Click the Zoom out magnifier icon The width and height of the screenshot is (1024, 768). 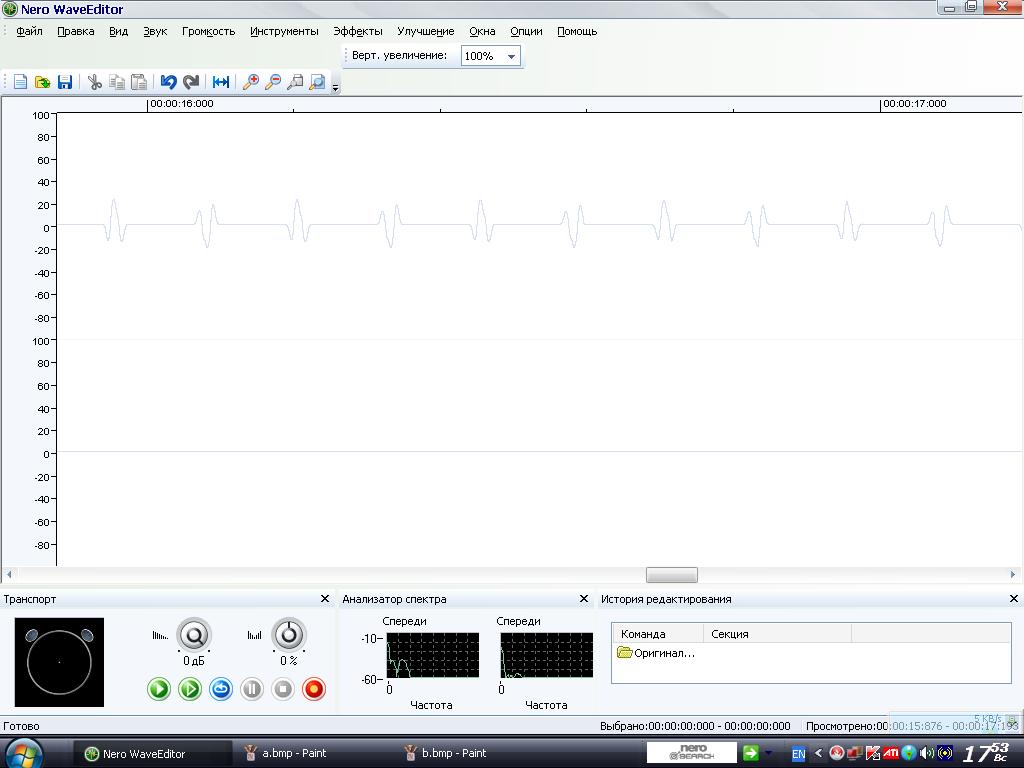pos(273,82)
